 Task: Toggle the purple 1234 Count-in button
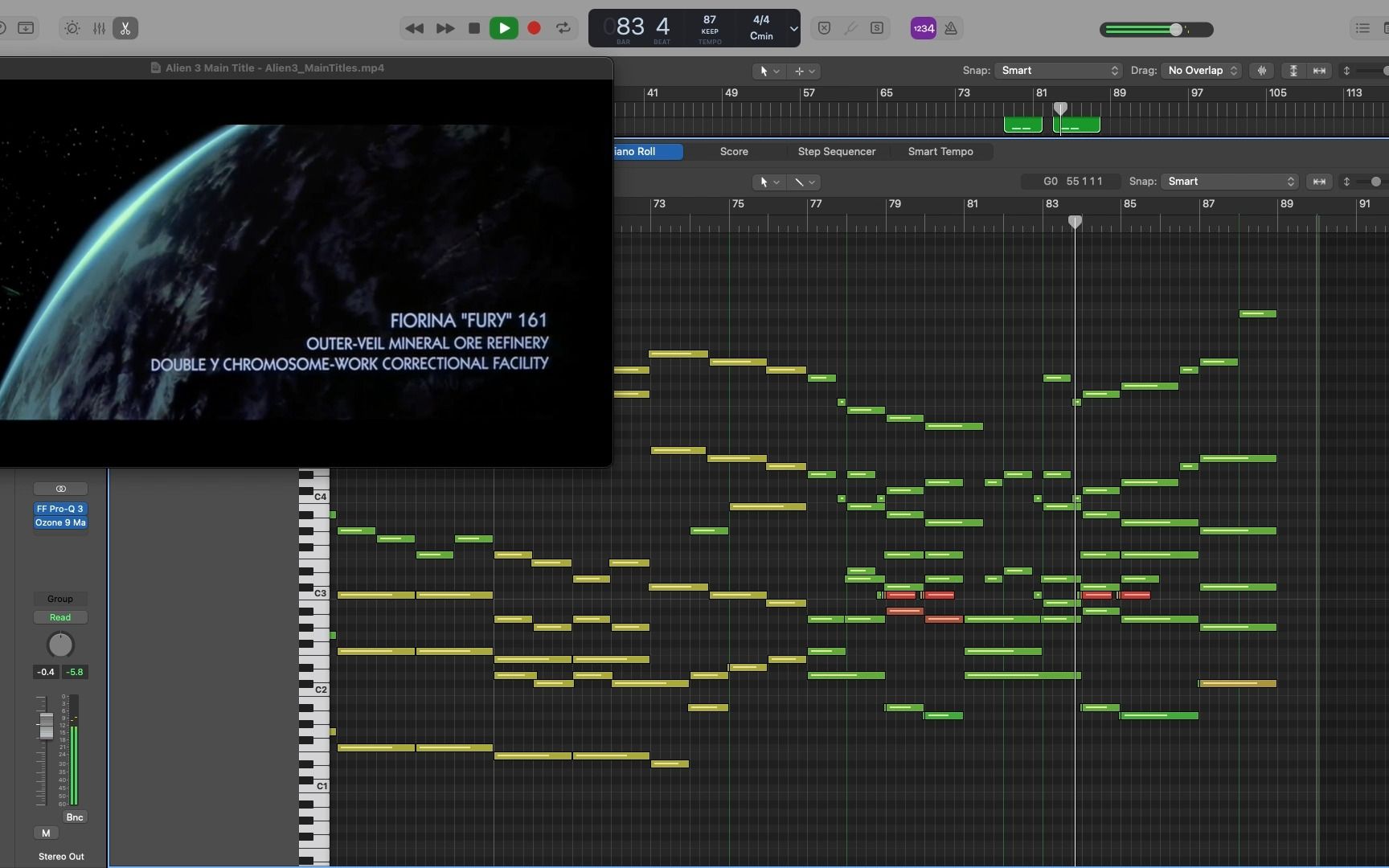coord(924,28)
